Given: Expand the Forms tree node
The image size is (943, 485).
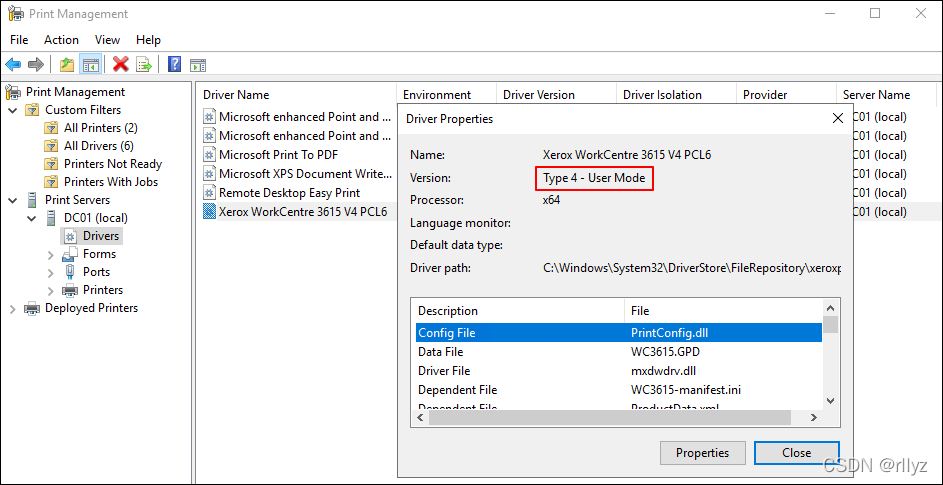Looking at the screenshot, I should pyautogui.click(x=51, y=254).
